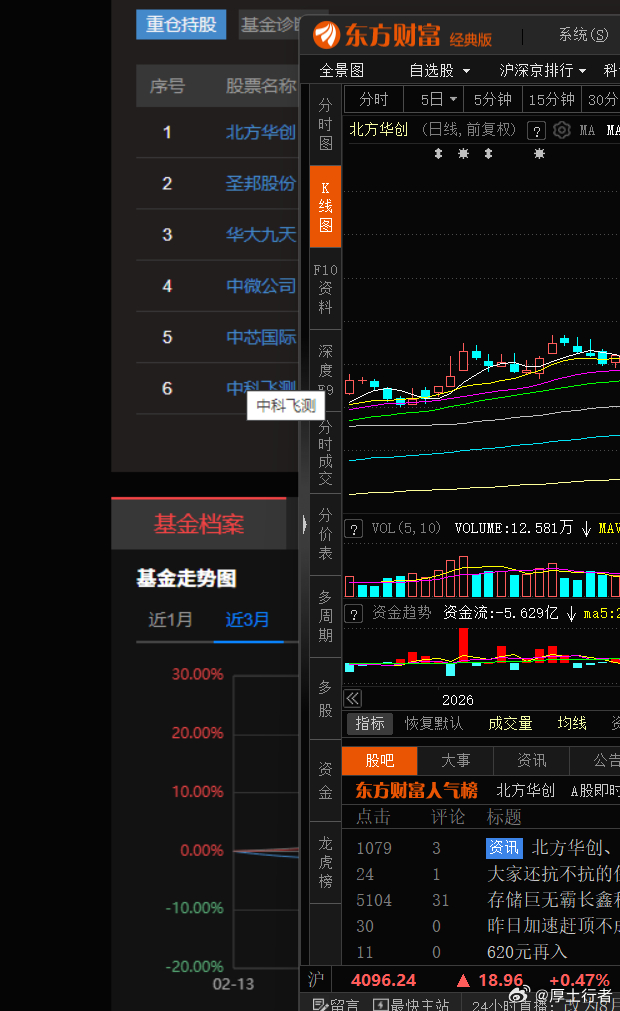Open the 多周期 sidebar tab

point(325,616)
